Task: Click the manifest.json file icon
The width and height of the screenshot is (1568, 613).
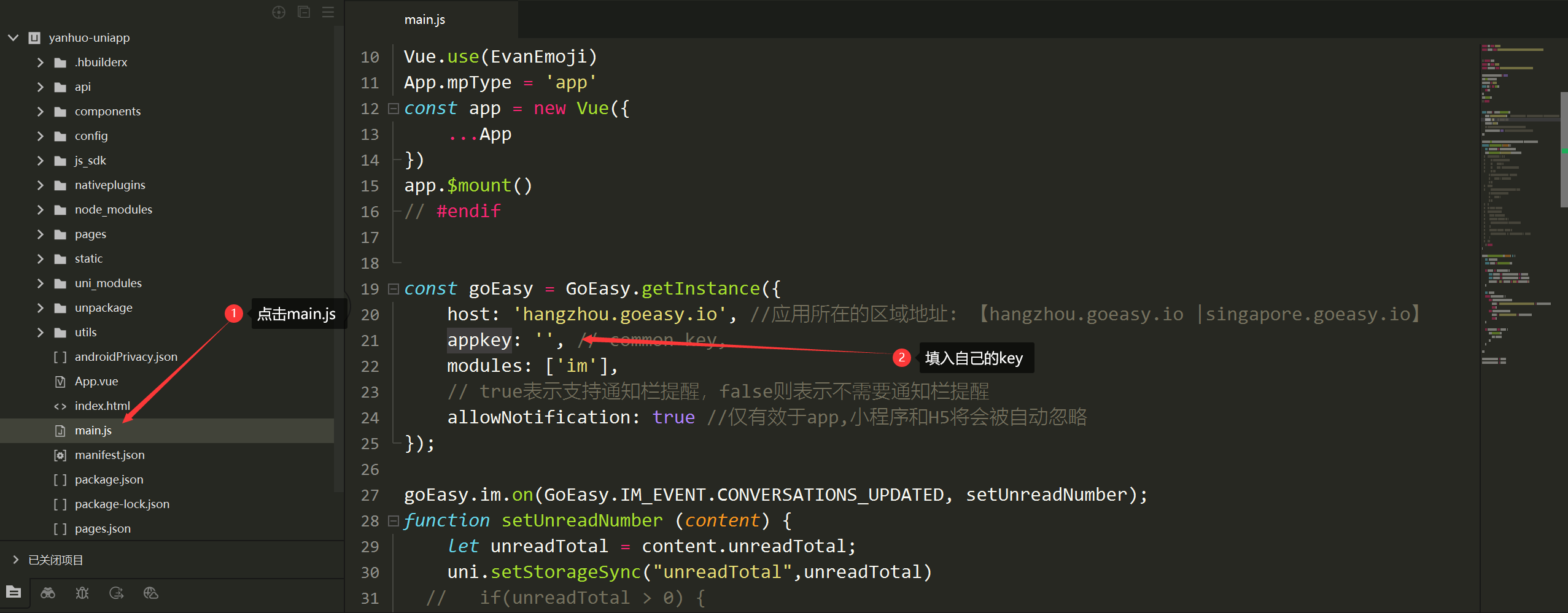Action: pos(60,455)
